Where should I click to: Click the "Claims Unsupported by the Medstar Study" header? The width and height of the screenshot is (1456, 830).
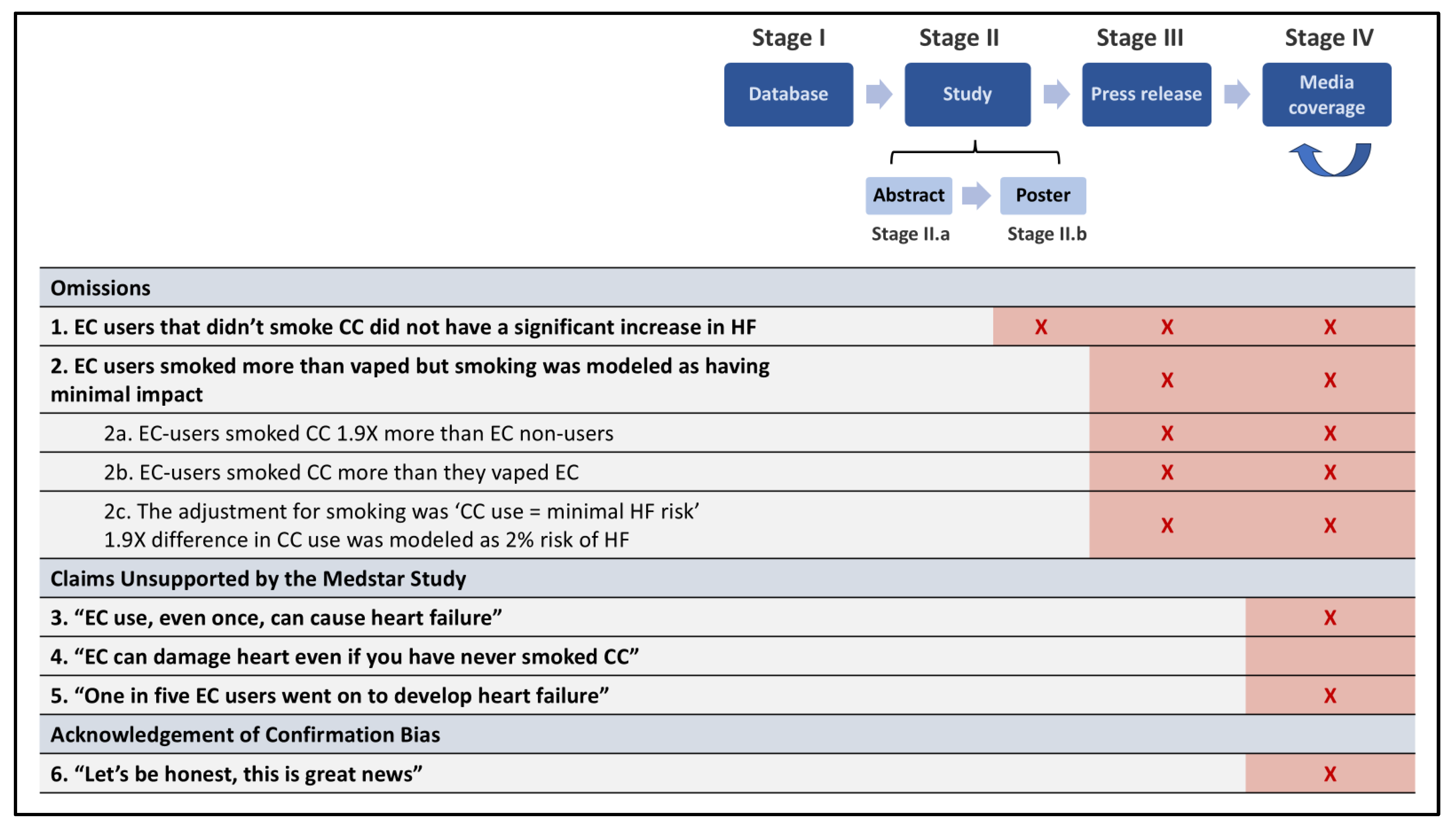coord(259,579)
